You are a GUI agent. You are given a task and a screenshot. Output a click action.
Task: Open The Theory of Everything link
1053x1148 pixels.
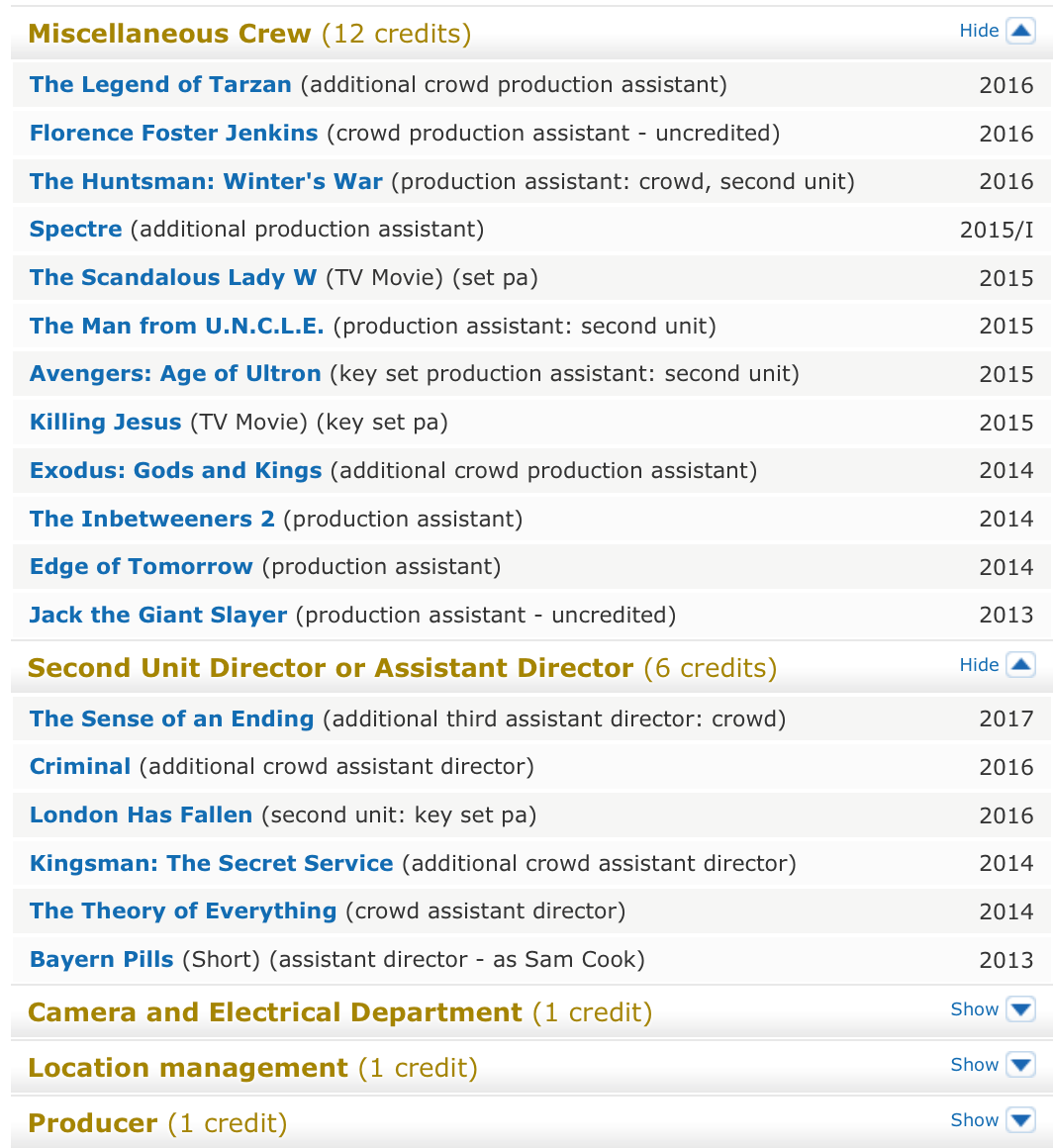tap(183, 910)
